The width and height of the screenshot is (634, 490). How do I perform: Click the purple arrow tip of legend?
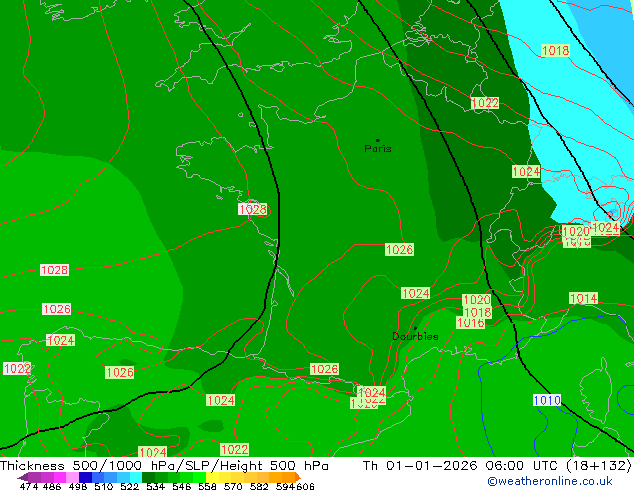pyautogui.click(x=23, y=477)
